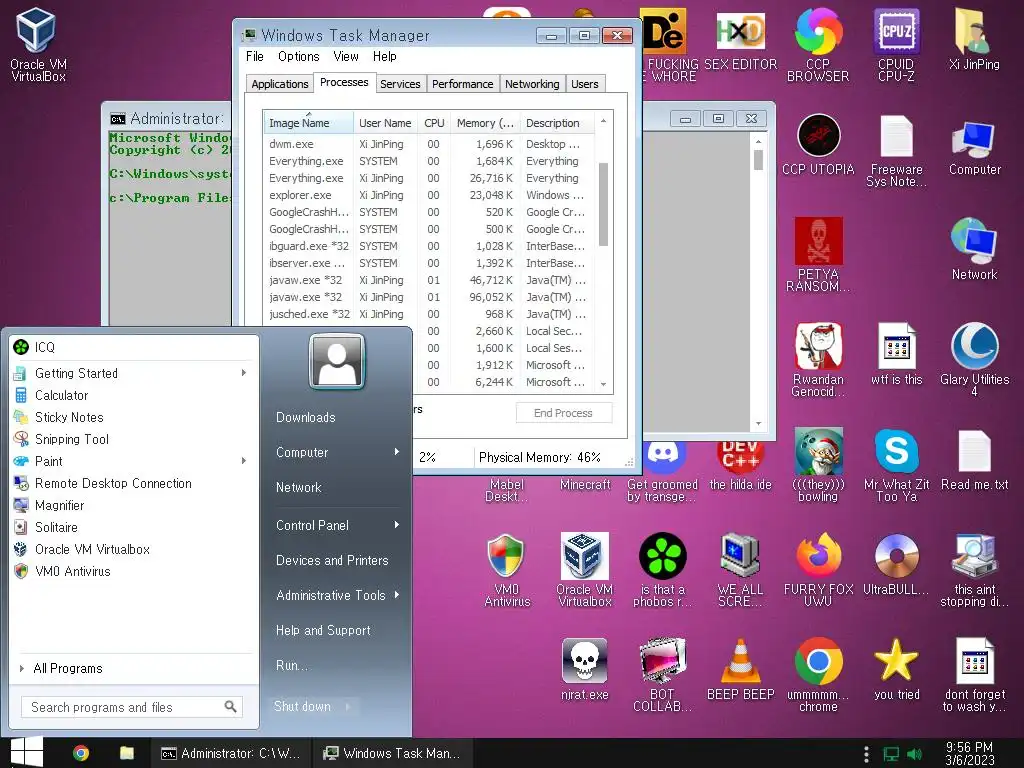Expand the Administrative Tools submenu arrow

pos(396,594)
